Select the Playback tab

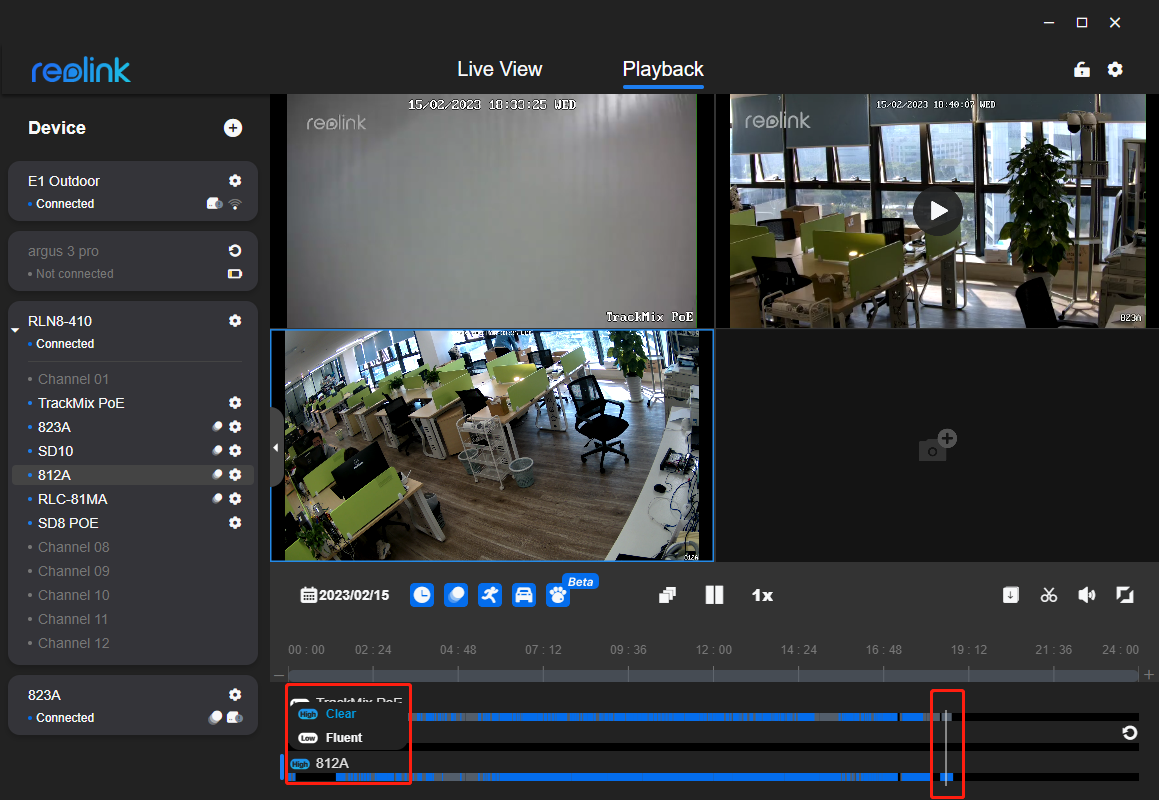click(663, 70)
